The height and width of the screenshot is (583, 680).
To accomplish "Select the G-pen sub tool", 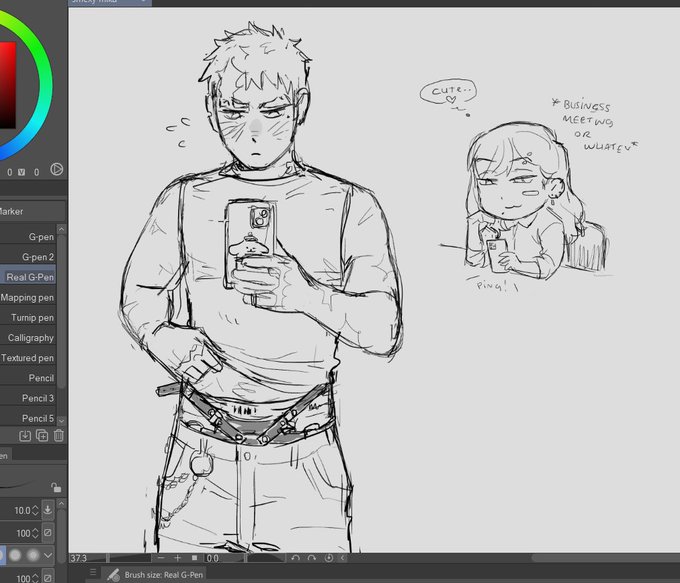I will [28, 237].
